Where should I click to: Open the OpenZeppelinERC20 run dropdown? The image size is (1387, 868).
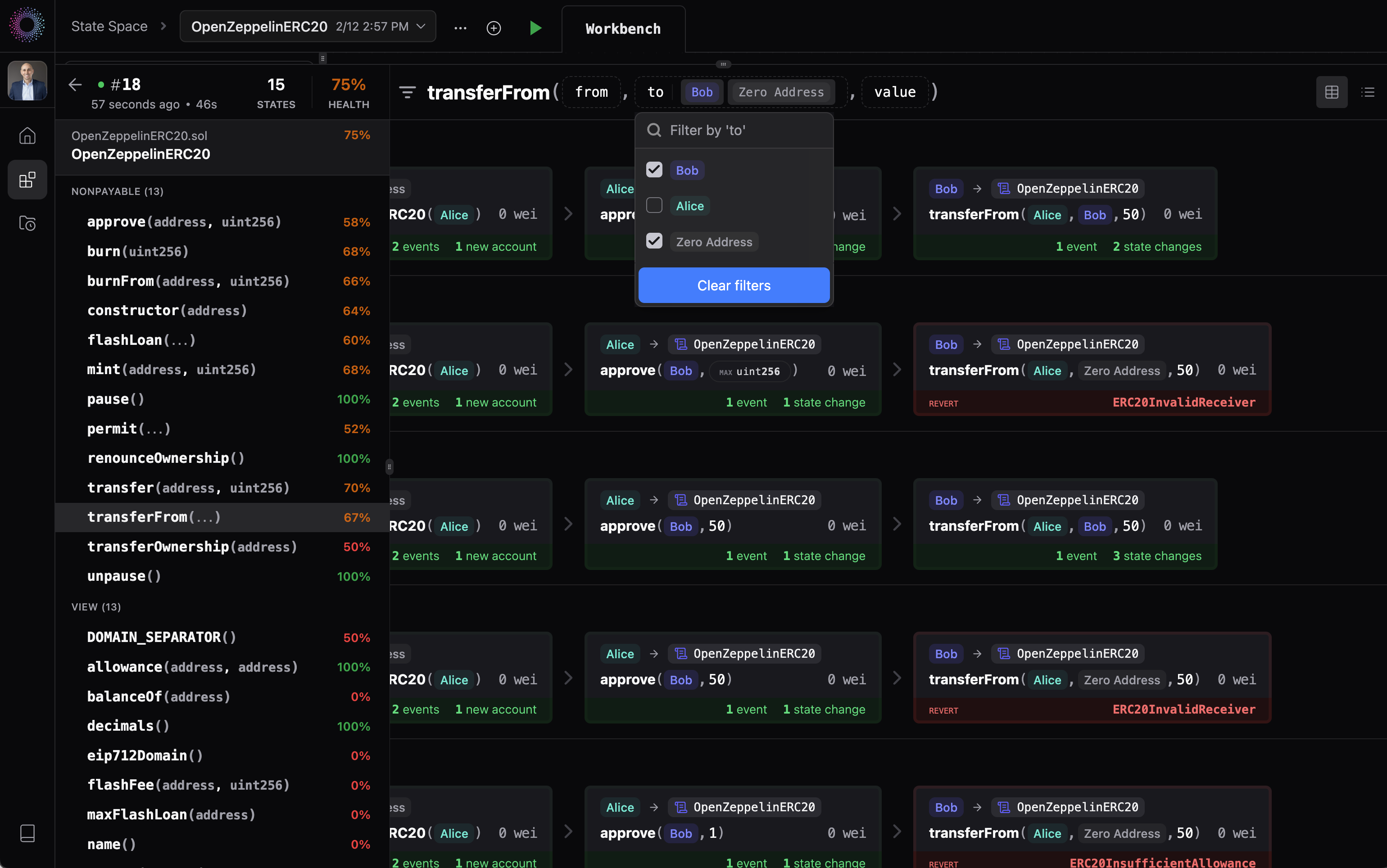click(308, 27)
